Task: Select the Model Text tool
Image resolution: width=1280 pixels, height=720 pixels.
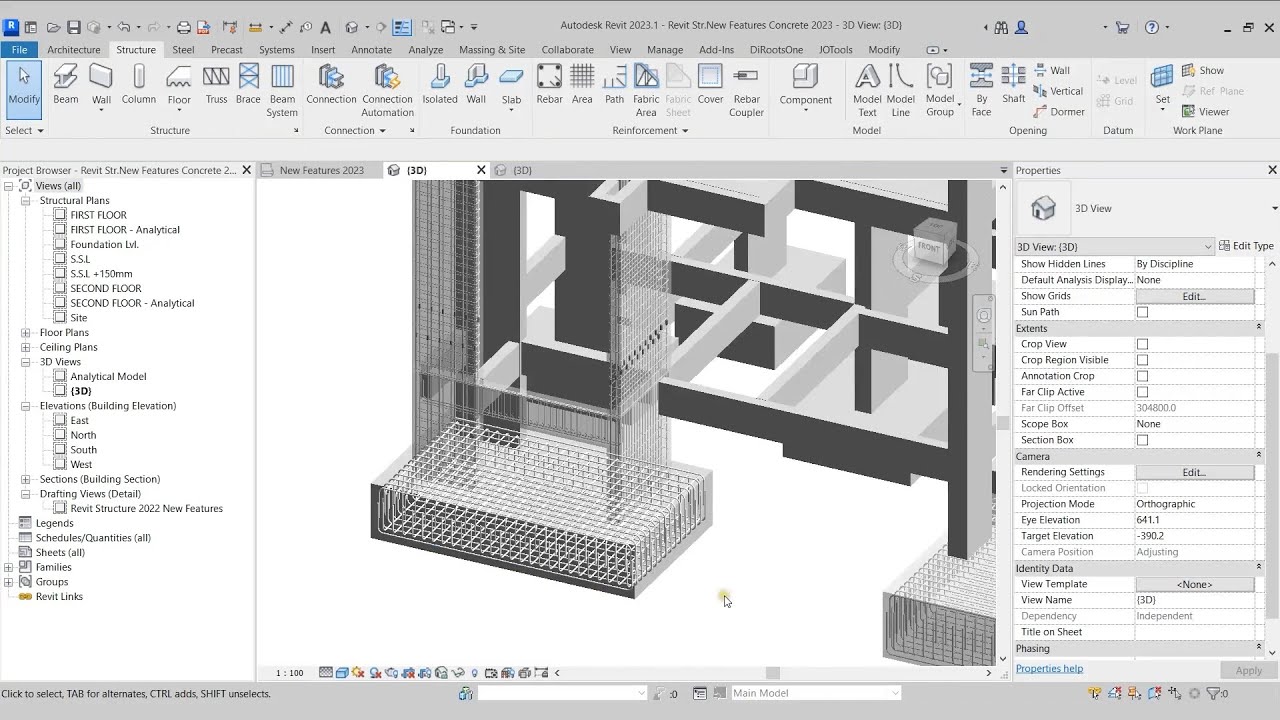Action: click(867, 90)
